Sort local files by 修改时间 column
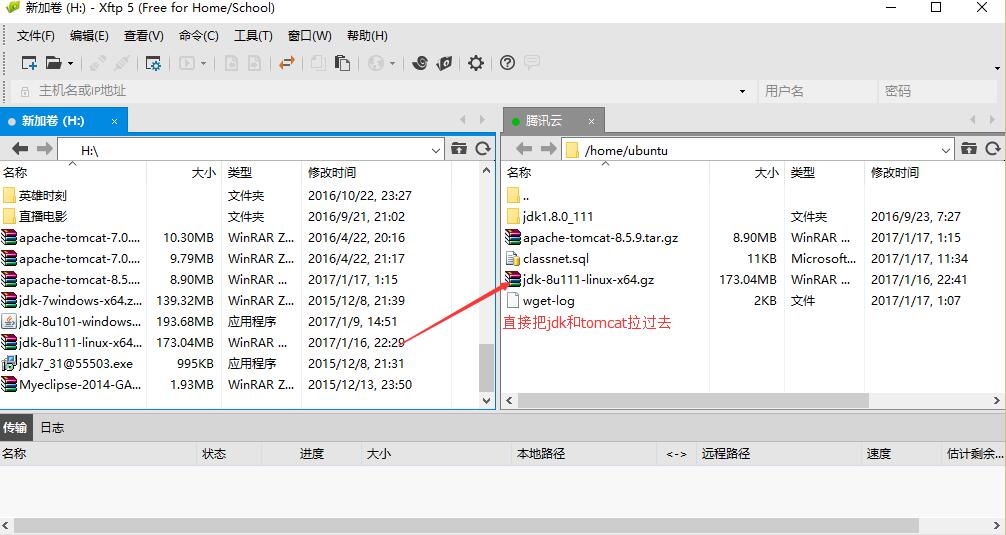 click(x=376, y=173)
